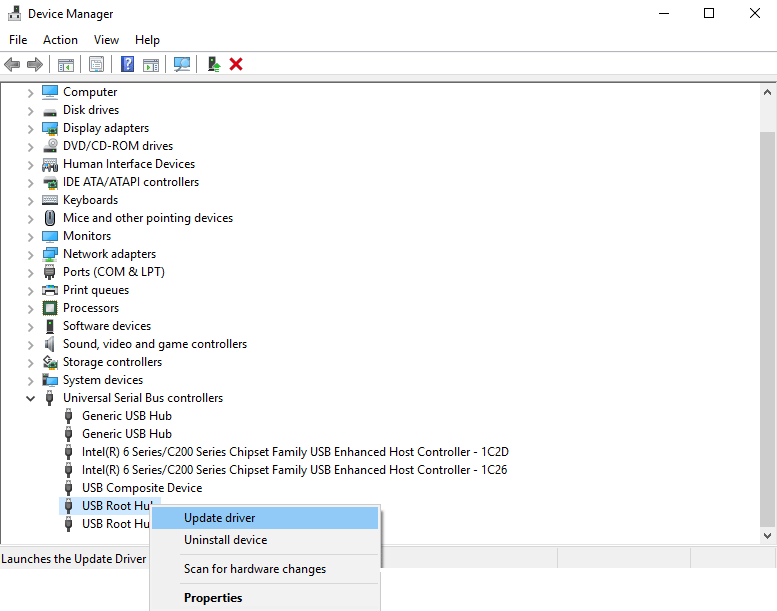Choose Properties from the context menu
The height and width of the screenshot is (611, 777).
click(x=265, y=598)
